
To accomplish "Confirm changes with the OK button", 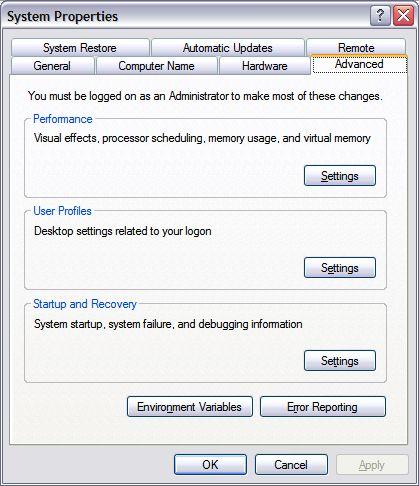I will (x=210, y=465).
